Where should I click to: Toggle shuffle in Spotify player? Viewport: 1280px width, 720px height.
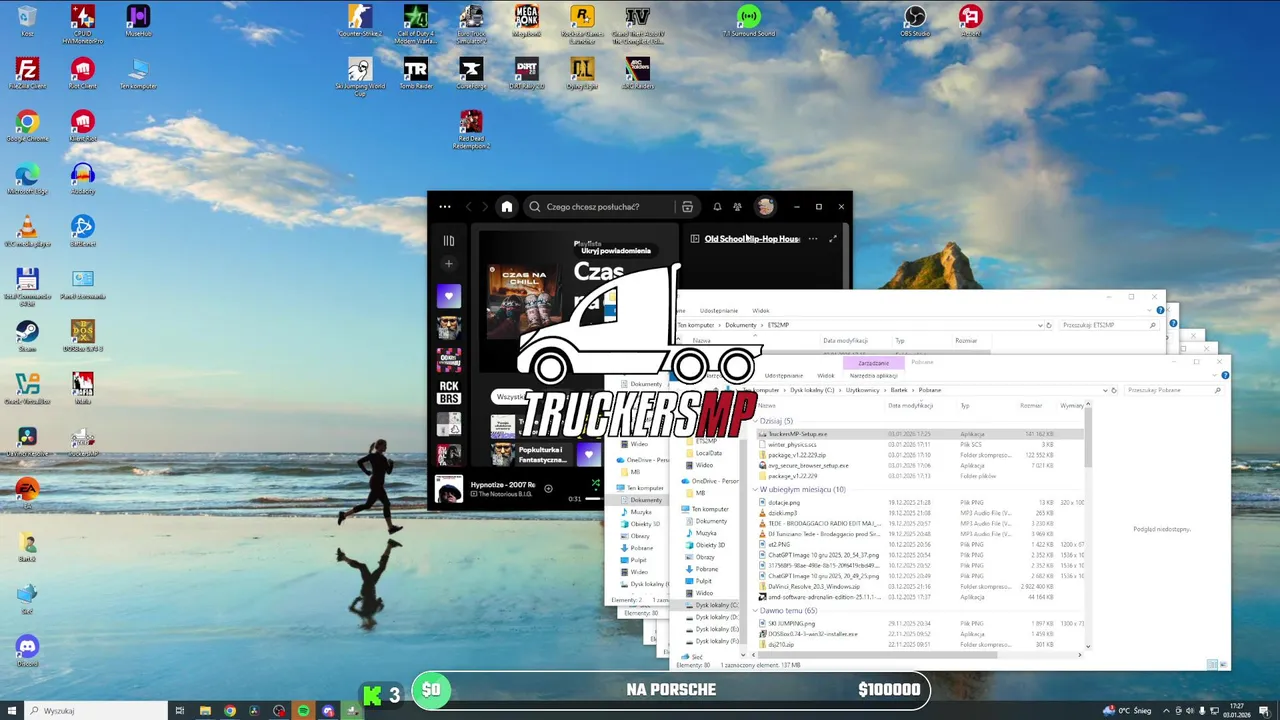[595, 484]
